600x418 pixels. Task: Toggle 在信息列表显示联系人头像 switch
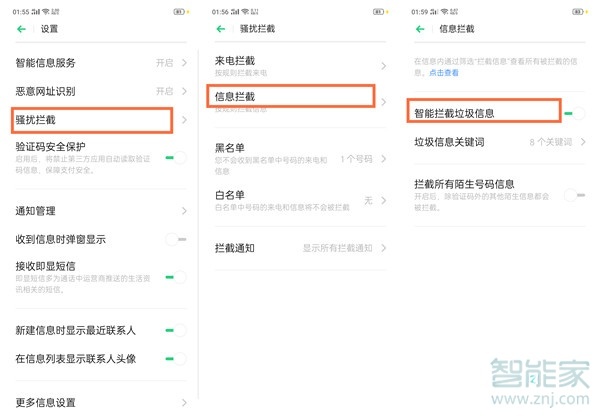click(176, 358)
